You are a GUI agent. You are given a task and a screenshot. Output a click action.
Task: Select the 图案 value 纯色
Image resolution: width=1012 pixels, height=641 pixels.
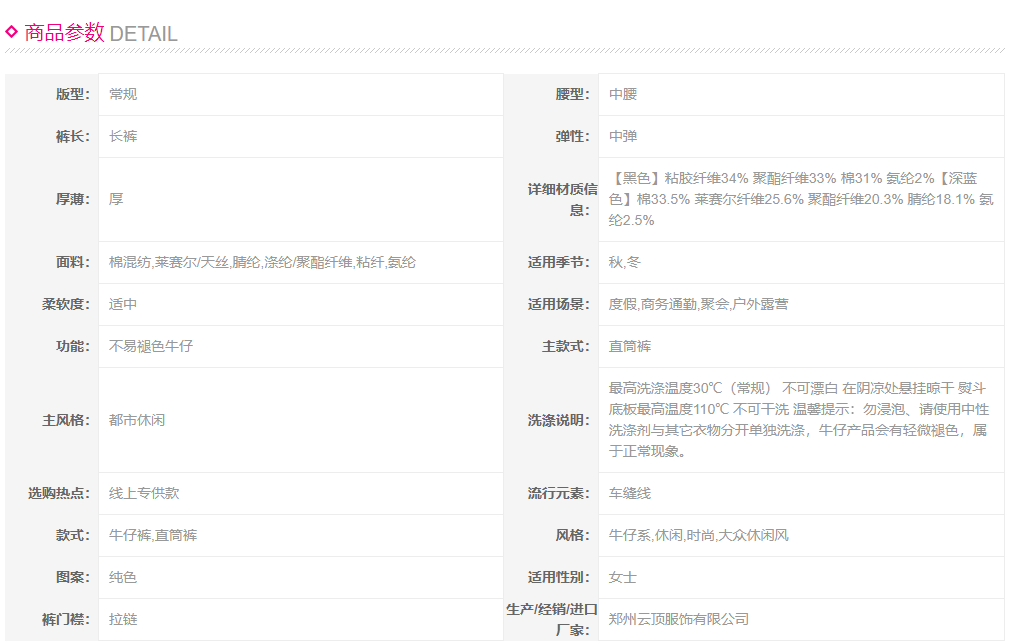[x=123, y=577]
